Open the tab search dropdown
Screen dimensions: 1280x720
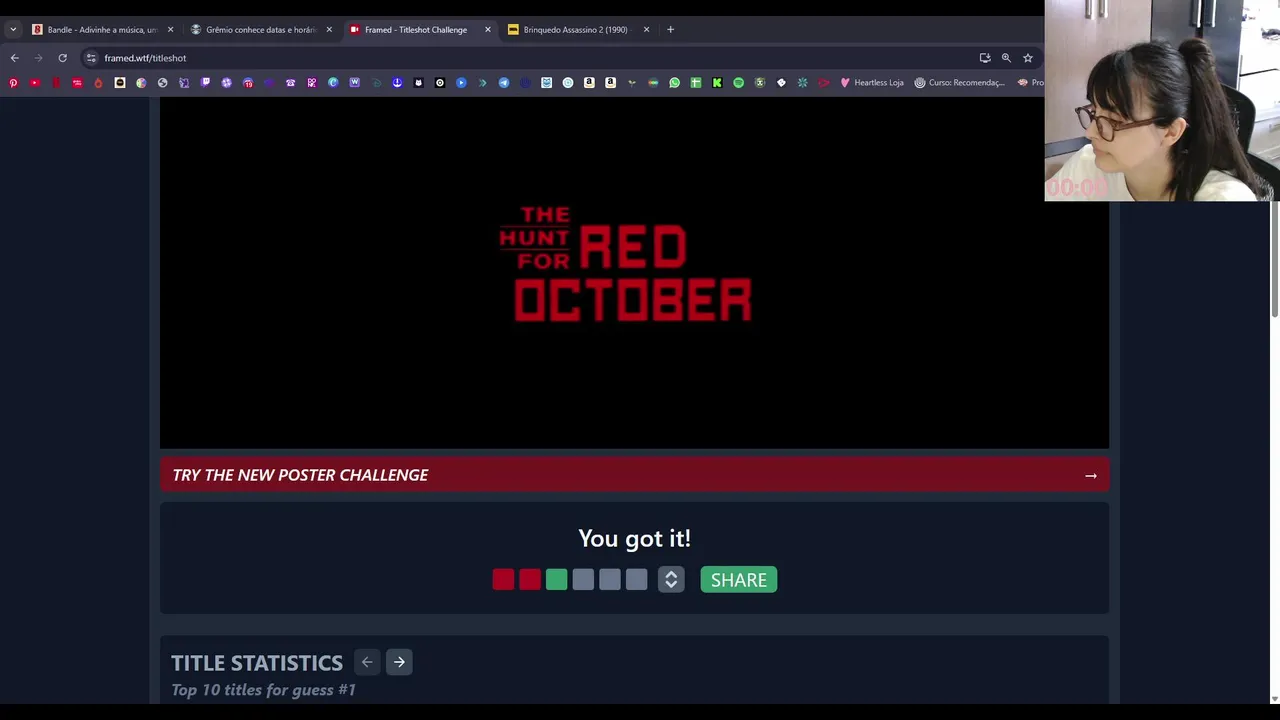coord(13,29)
